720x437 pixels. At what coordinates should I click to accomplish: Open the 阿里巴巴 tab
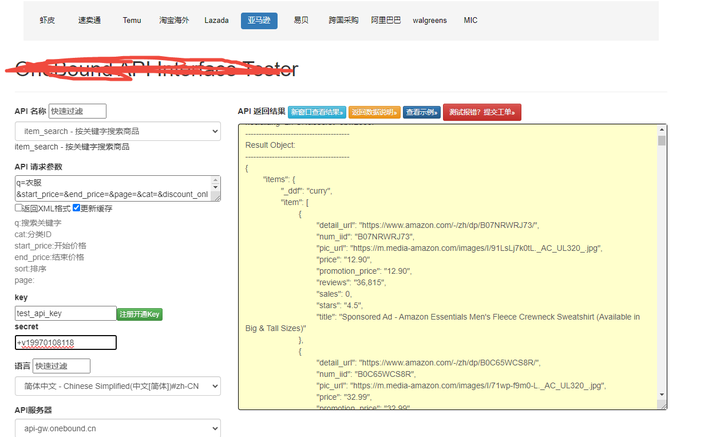click(386, 20)
